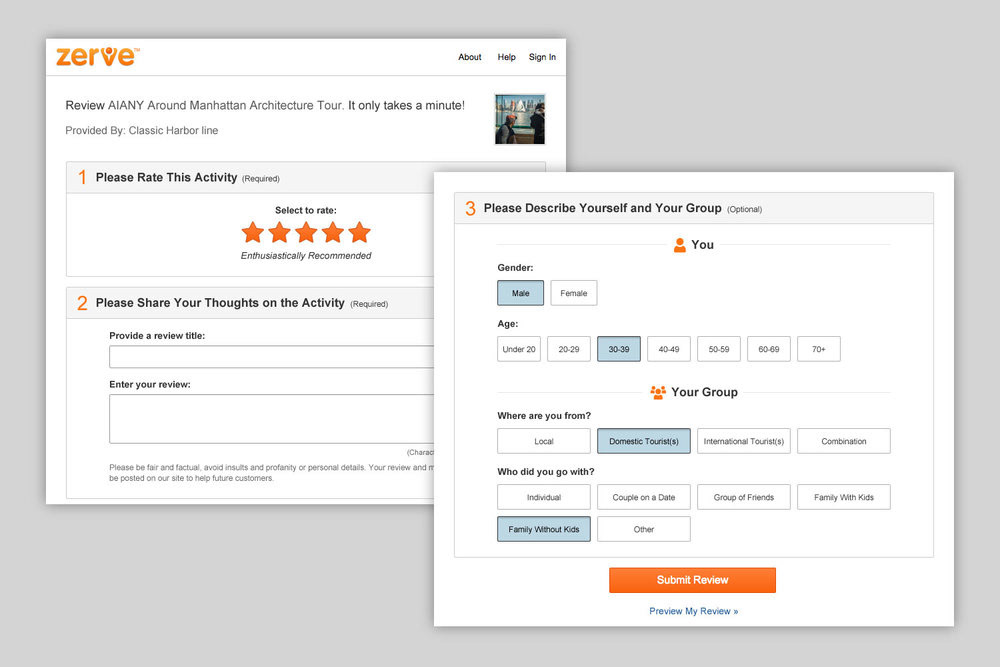Viewport: 1000px width, 667px height.
Task: Click the 'Please Rate This Activity' heading
Action: [x=166, y=177]
